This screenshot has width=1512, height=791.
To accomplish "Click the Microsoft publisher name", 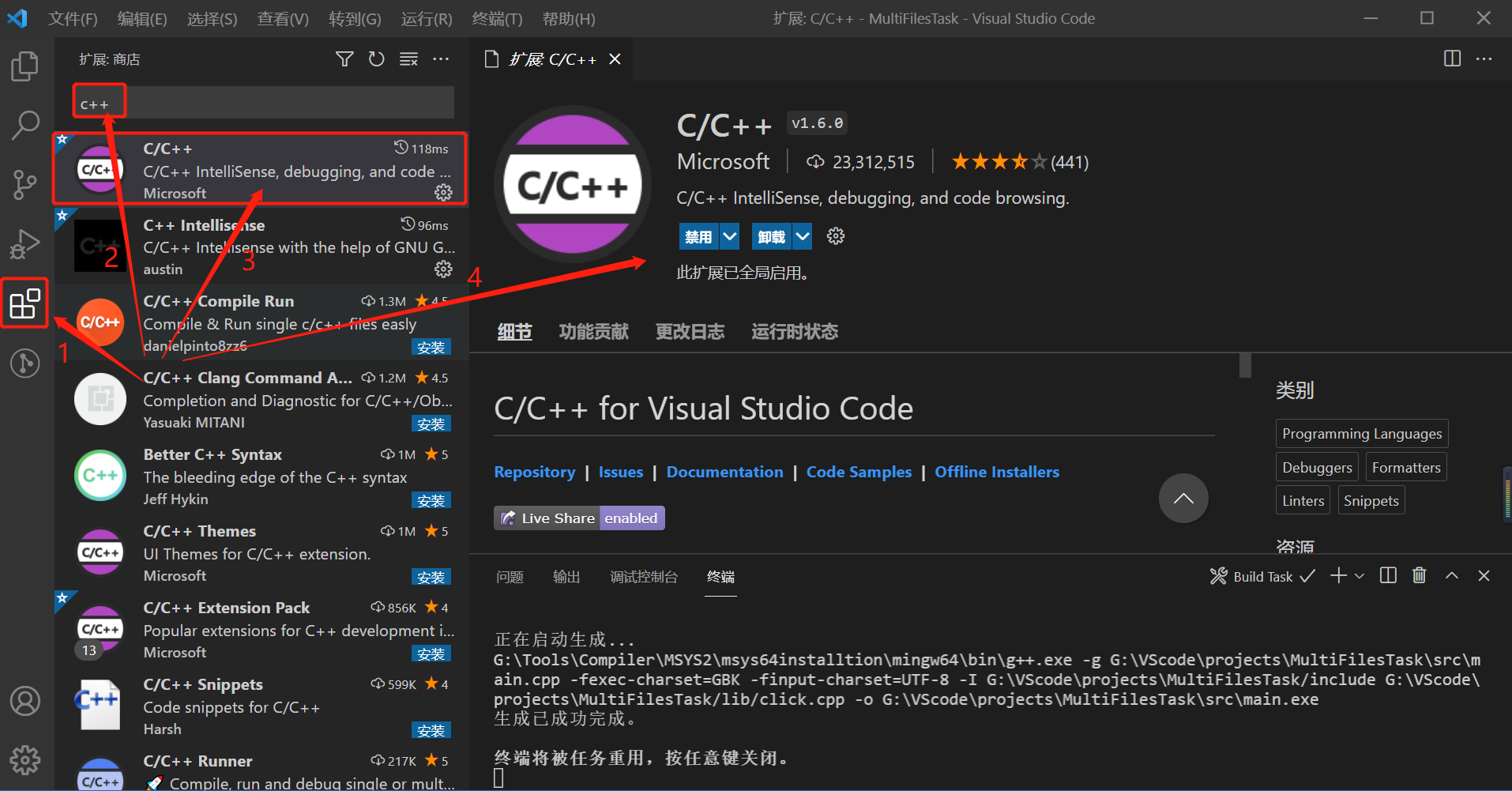I will 724,161.
